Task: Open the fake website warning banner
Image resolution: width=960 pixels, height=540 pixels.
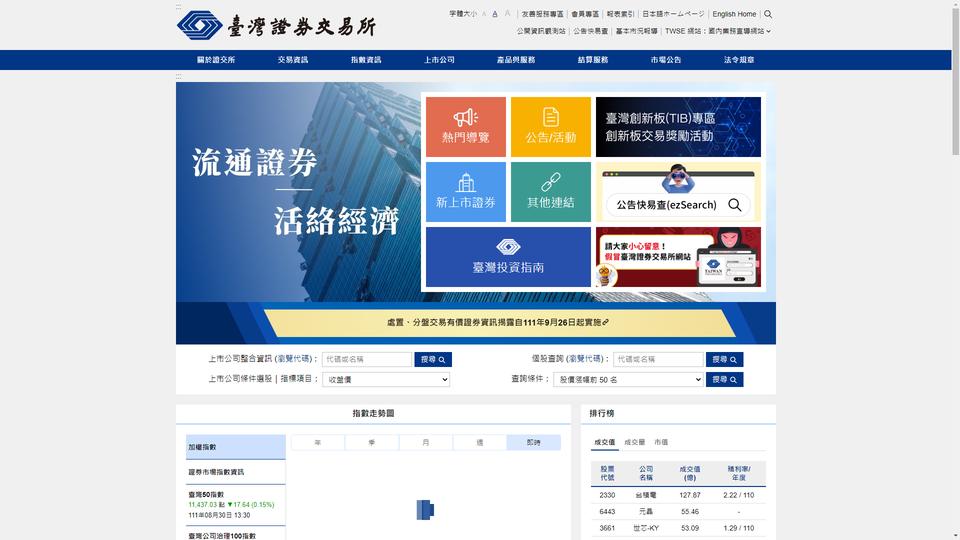Action: (678, 257)
